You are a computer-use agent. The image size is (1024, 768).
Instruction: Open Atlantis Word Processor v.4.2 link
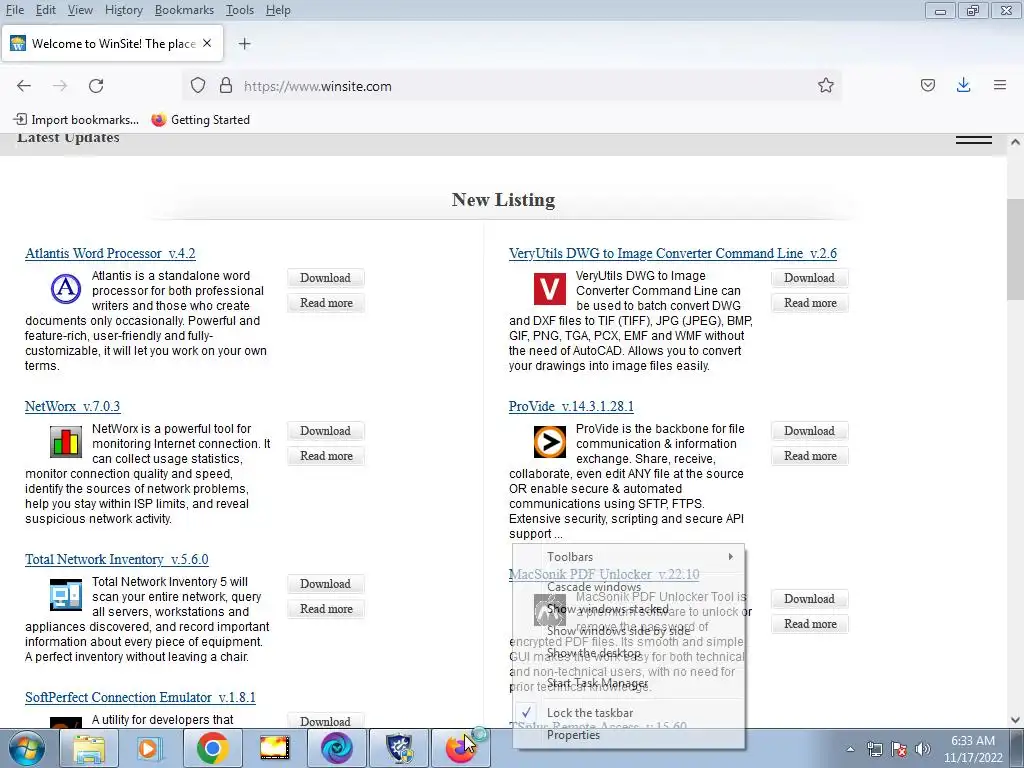110,253
